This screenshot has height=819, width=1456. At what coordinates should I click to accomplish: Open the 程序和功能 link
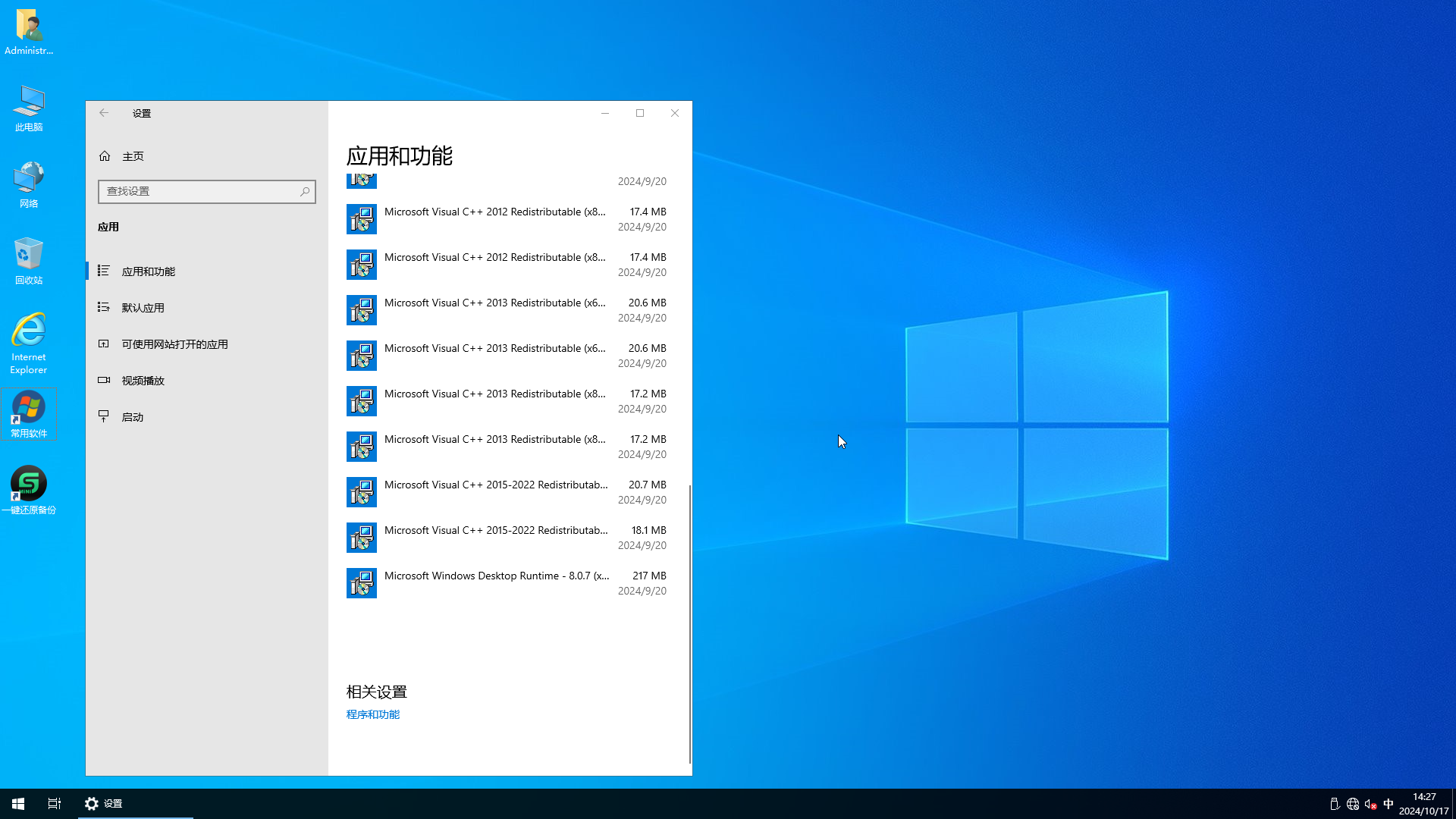click(x=373, y=714)
